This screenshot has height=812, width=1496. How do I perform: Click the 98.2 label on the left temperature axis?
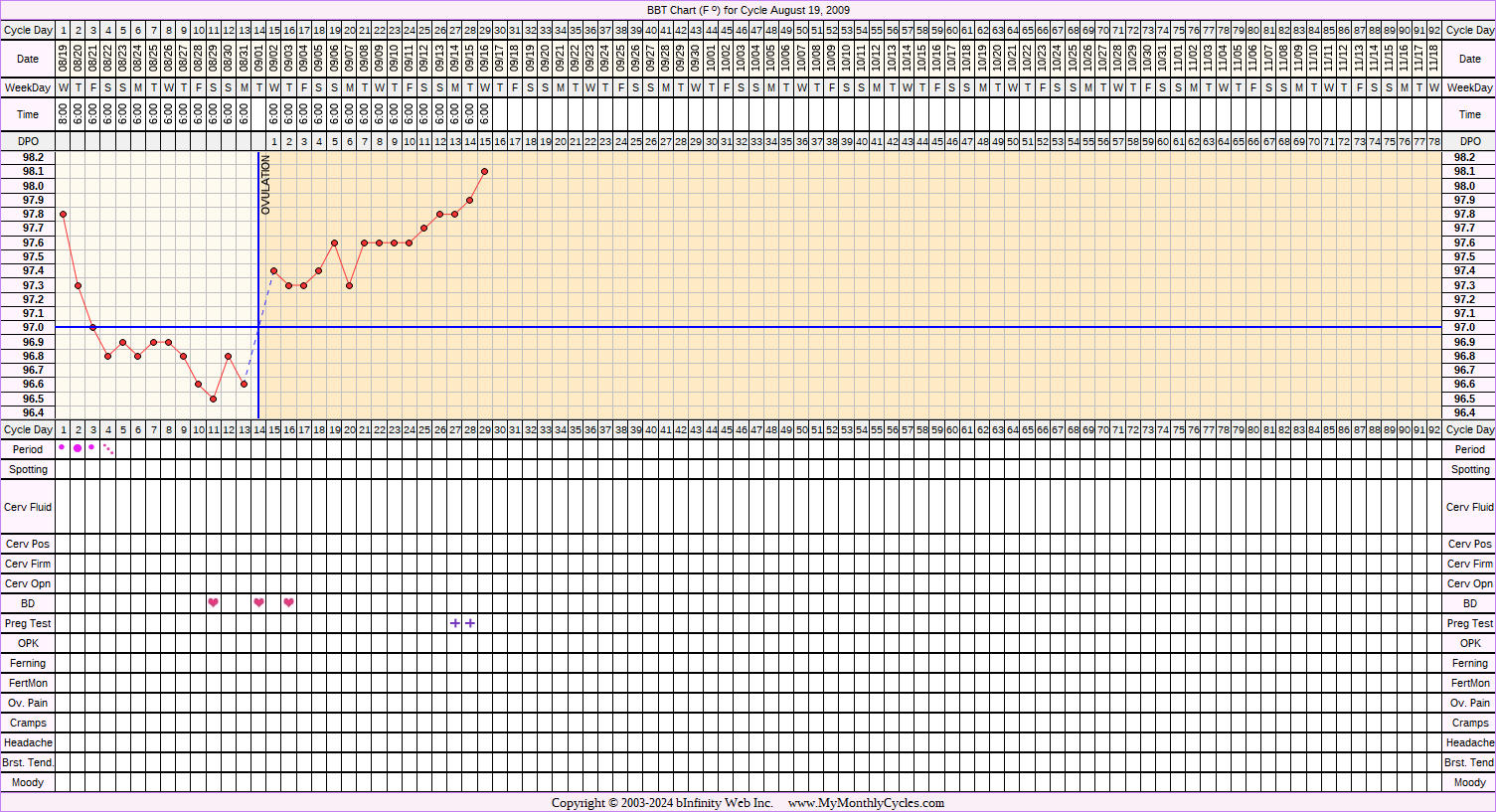(33, 157)
